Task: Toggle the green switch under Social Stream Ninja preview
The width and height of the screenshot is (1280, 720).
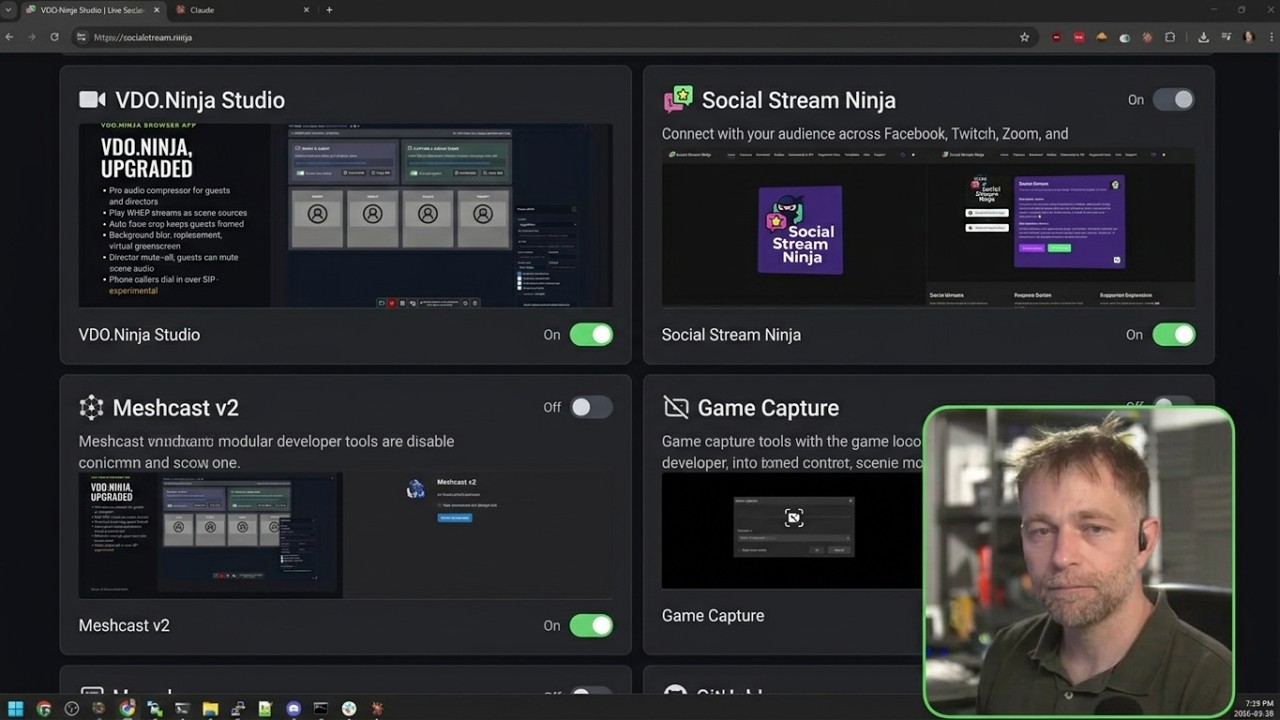Action: click(x=1173, y=335)
